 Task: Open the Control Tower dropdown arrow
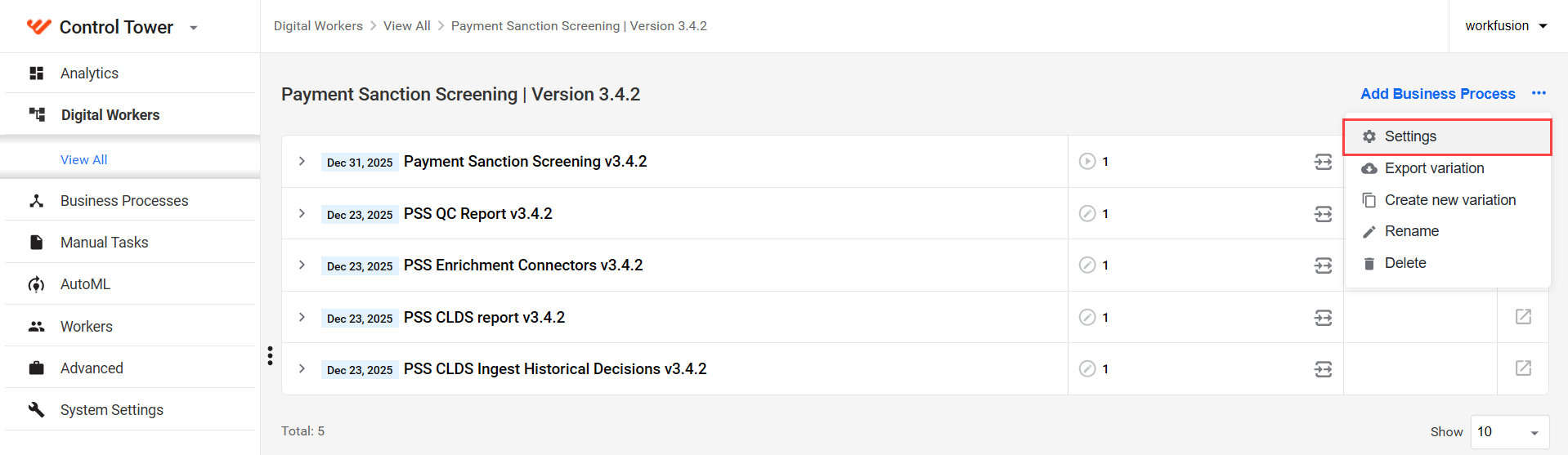pyautogui.click(x=194, y=28)
